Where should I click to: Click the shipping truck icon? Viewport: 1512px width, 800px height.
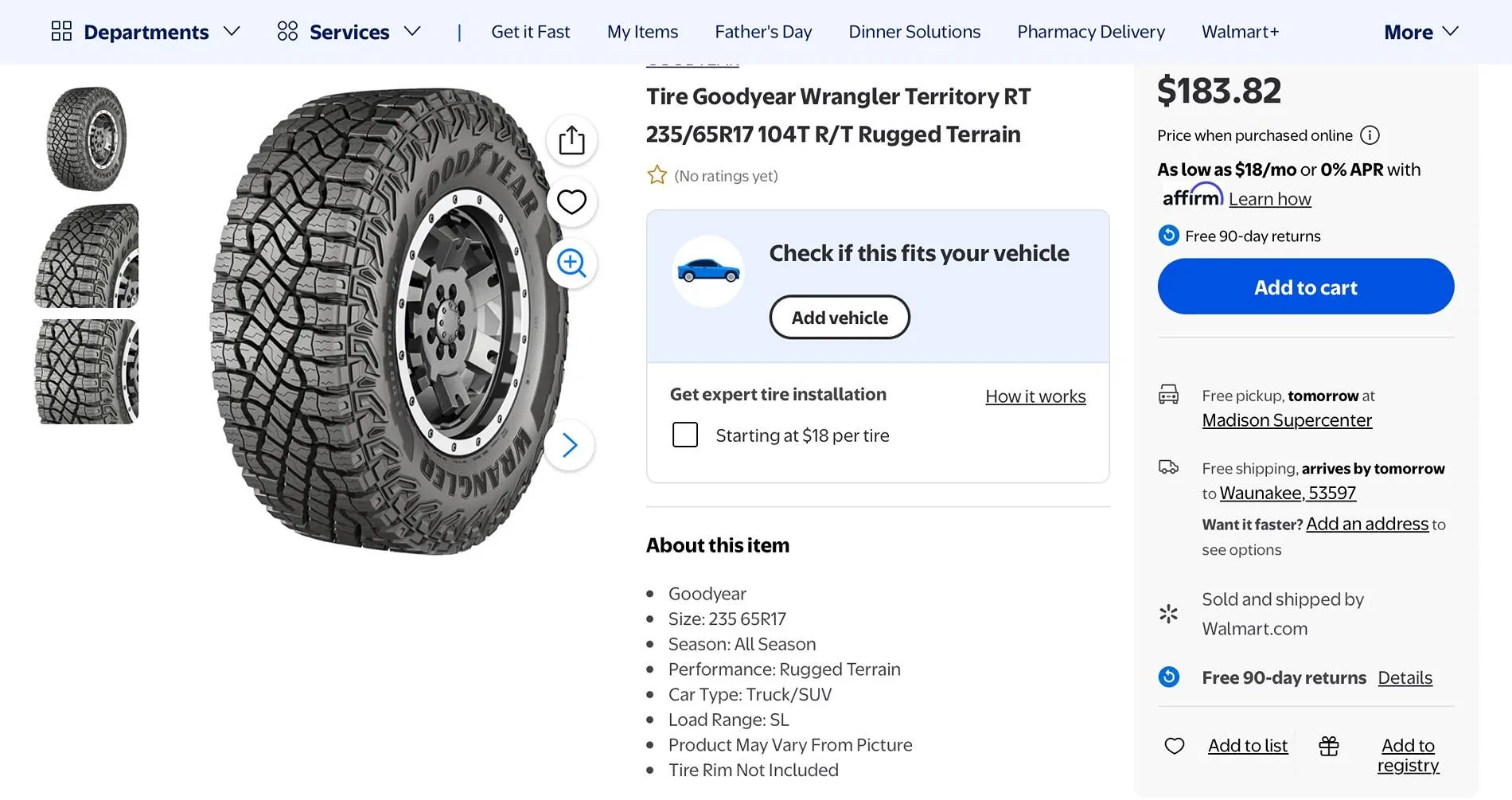pos(1168,467)
